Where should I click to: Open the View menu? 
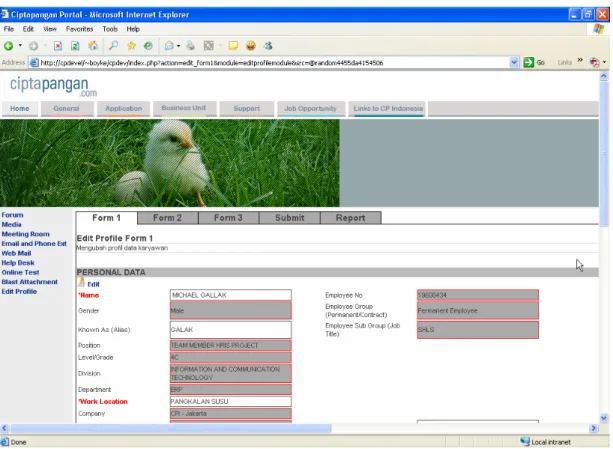point(50,29)
